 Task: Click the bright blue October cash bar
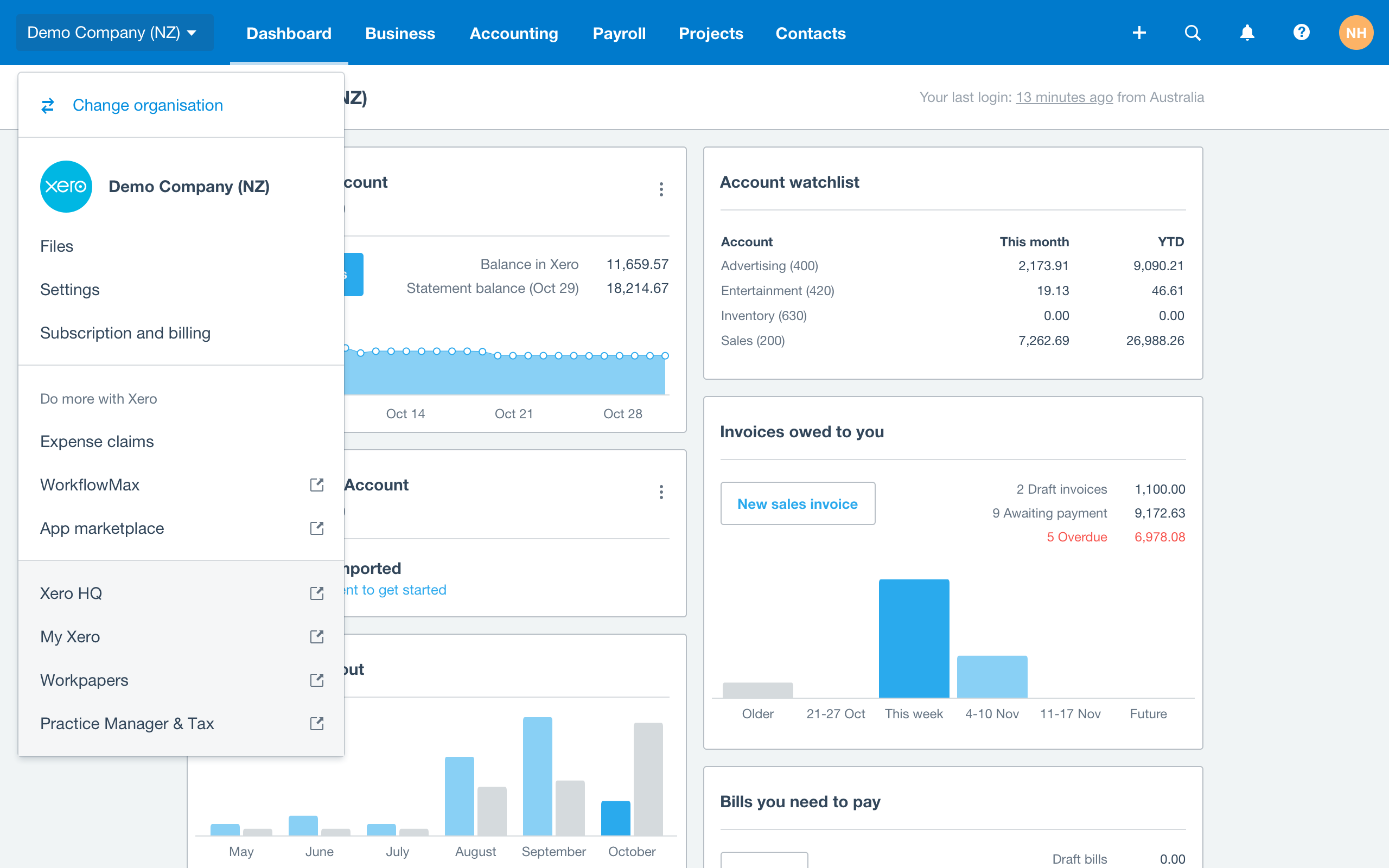pos(615,818)
